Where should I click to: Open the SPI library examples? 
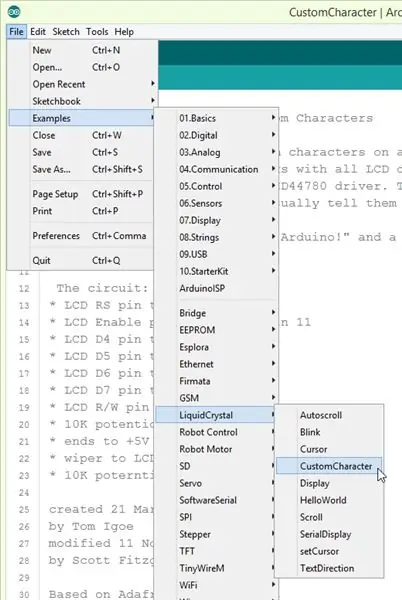tap(216, 517)
